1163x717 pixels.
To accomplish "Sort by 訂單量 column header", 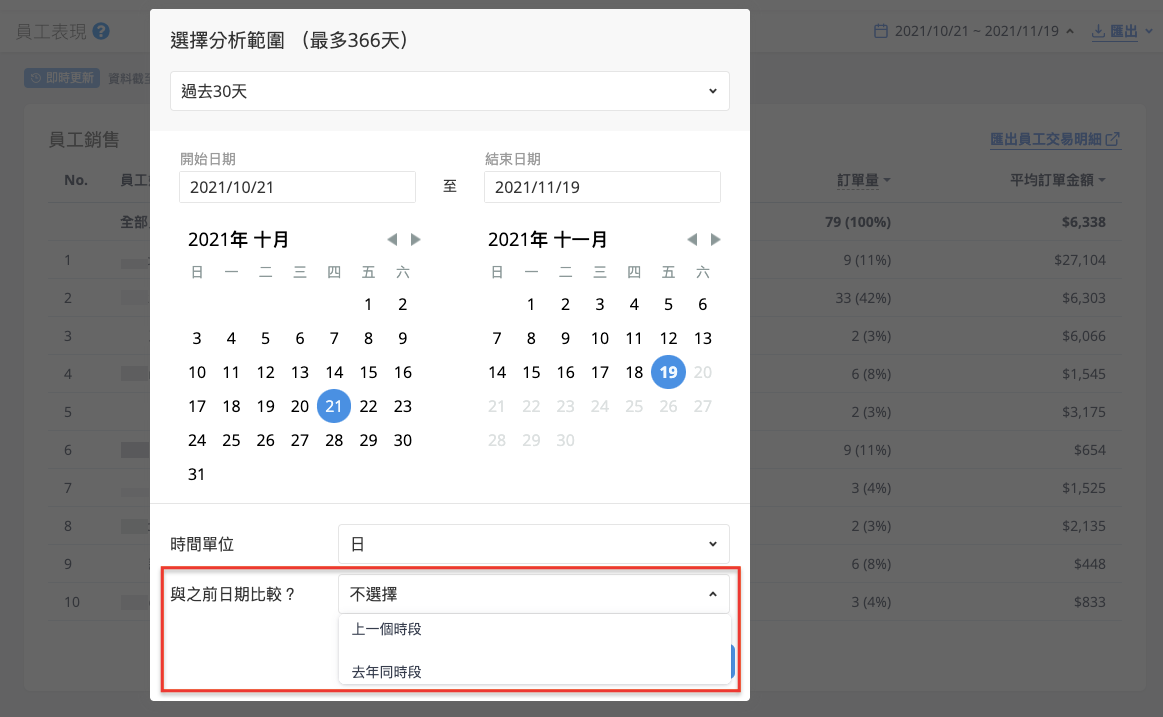I will [863, 180].
